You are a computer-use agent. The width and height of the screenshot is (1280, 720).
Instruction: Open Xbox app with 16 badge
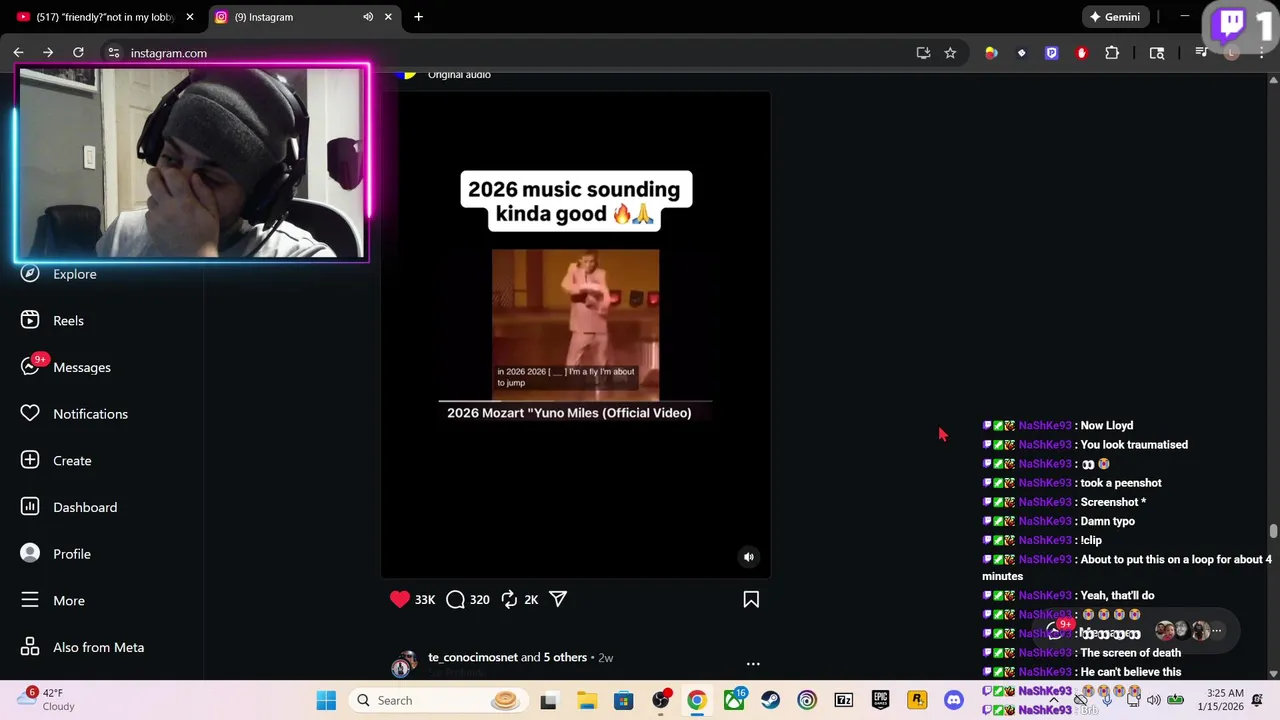[x=734, y=700]
